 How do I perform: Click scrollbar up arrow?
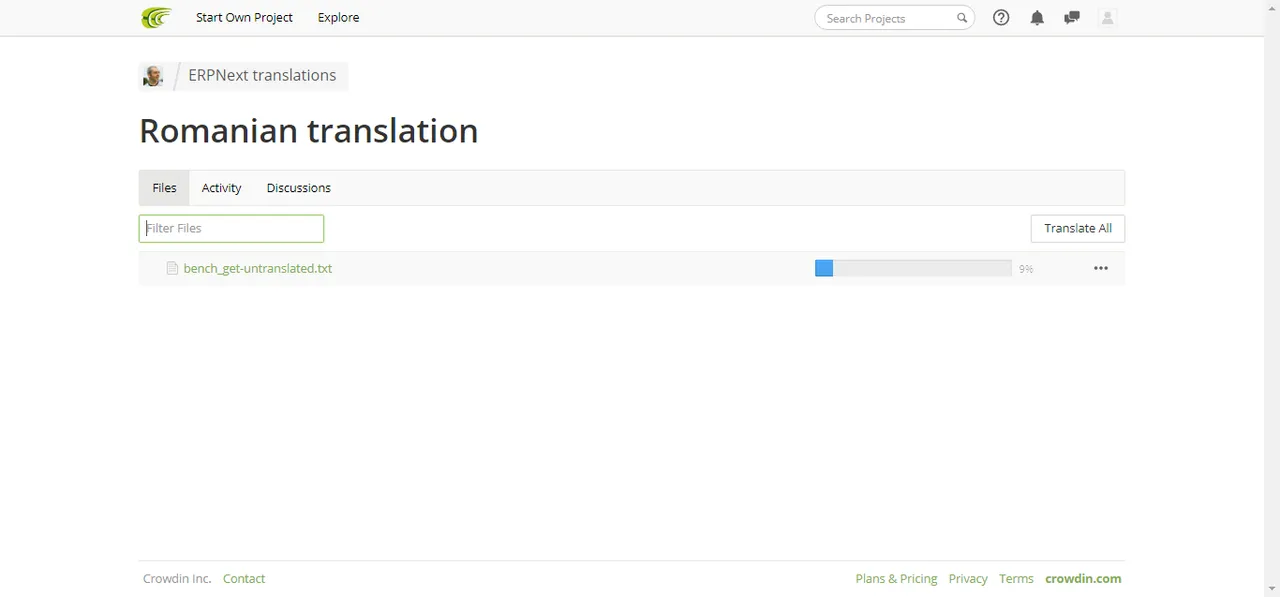click(1272, 8)
